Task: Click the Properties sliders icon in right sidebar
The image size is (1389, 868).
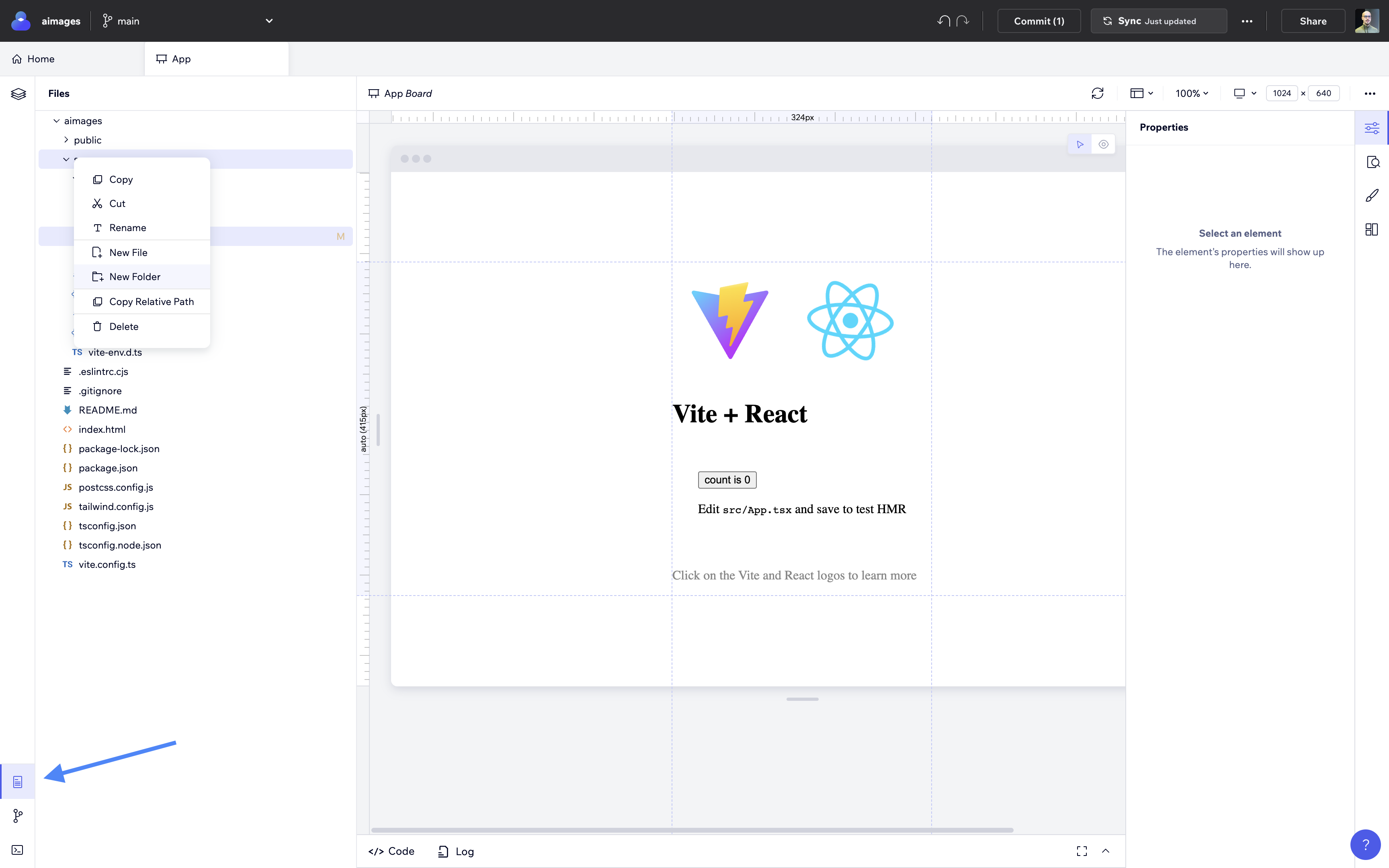Action: [1373, 127]
